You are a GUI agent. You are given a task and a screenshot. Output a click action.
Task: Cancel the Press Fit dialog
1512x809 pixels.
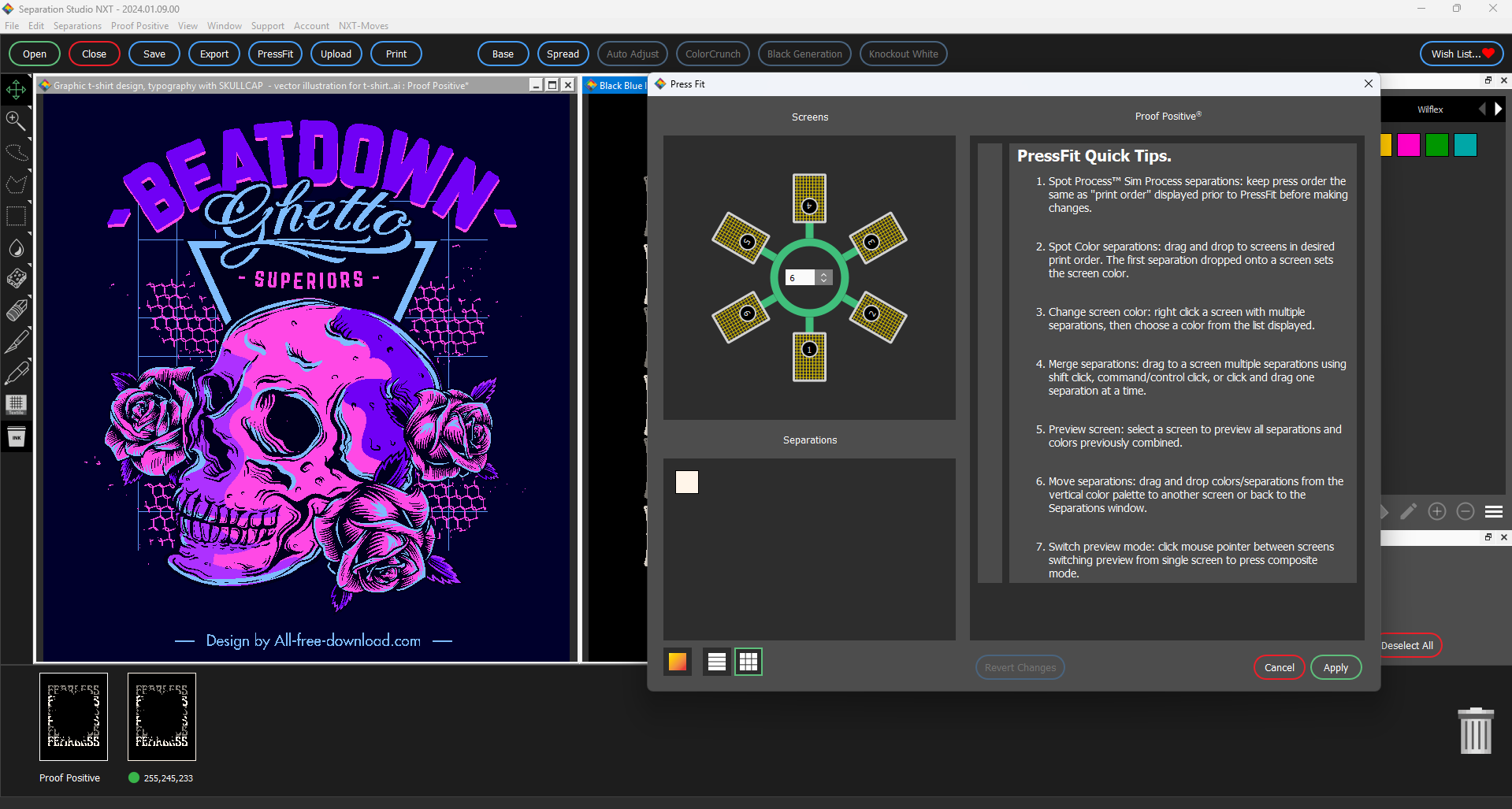(x=1279, y=667)
